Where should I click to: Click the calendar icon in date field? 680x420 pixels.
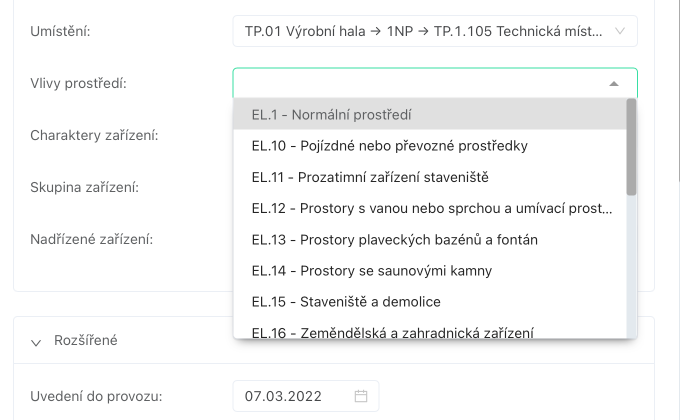(x=361, y=396)
